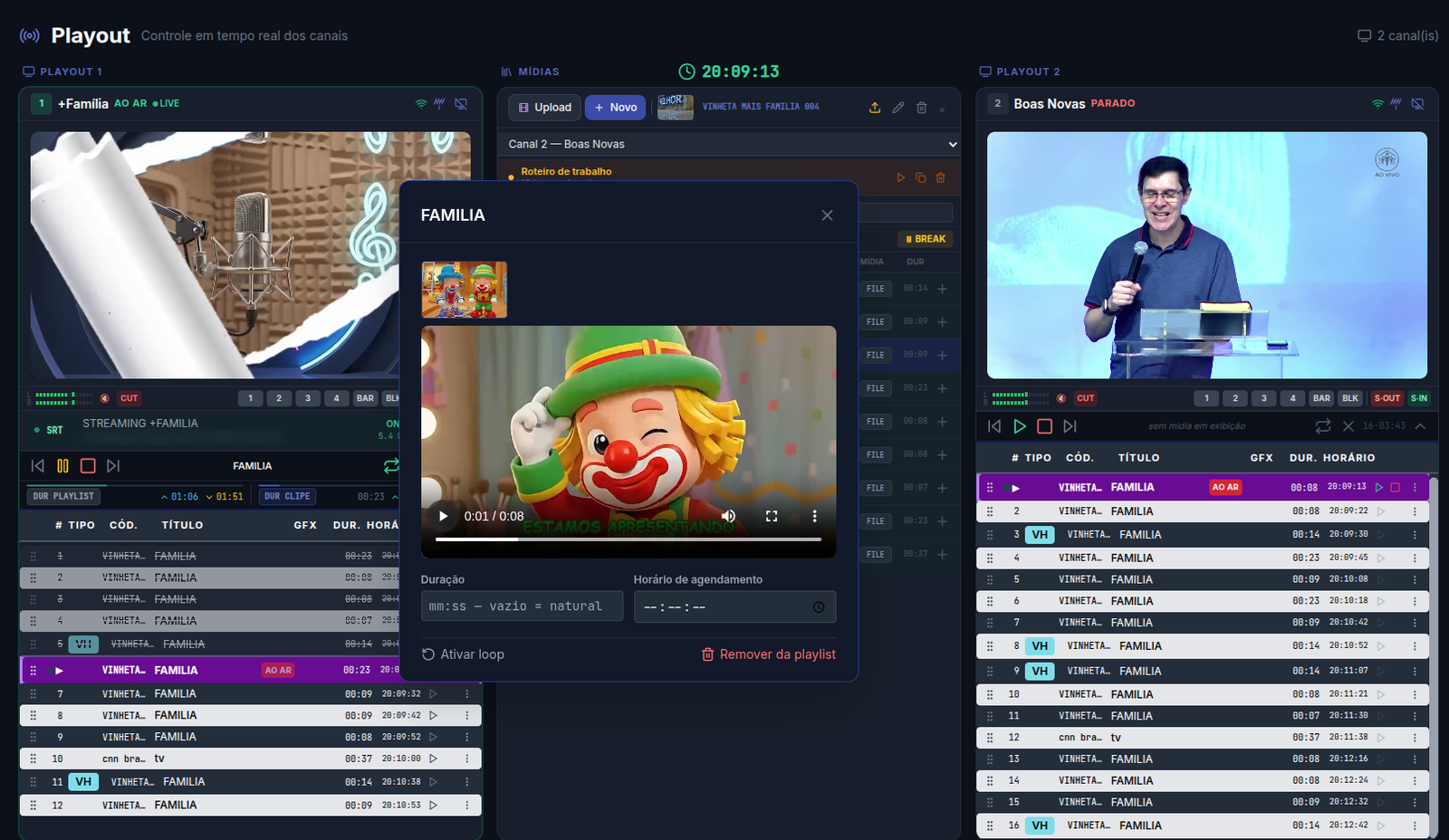This screenshot has width=1449, height=840.
Task: Mute audio icon next to Playout 1 CUT
Action: click(x=104, y=398)
